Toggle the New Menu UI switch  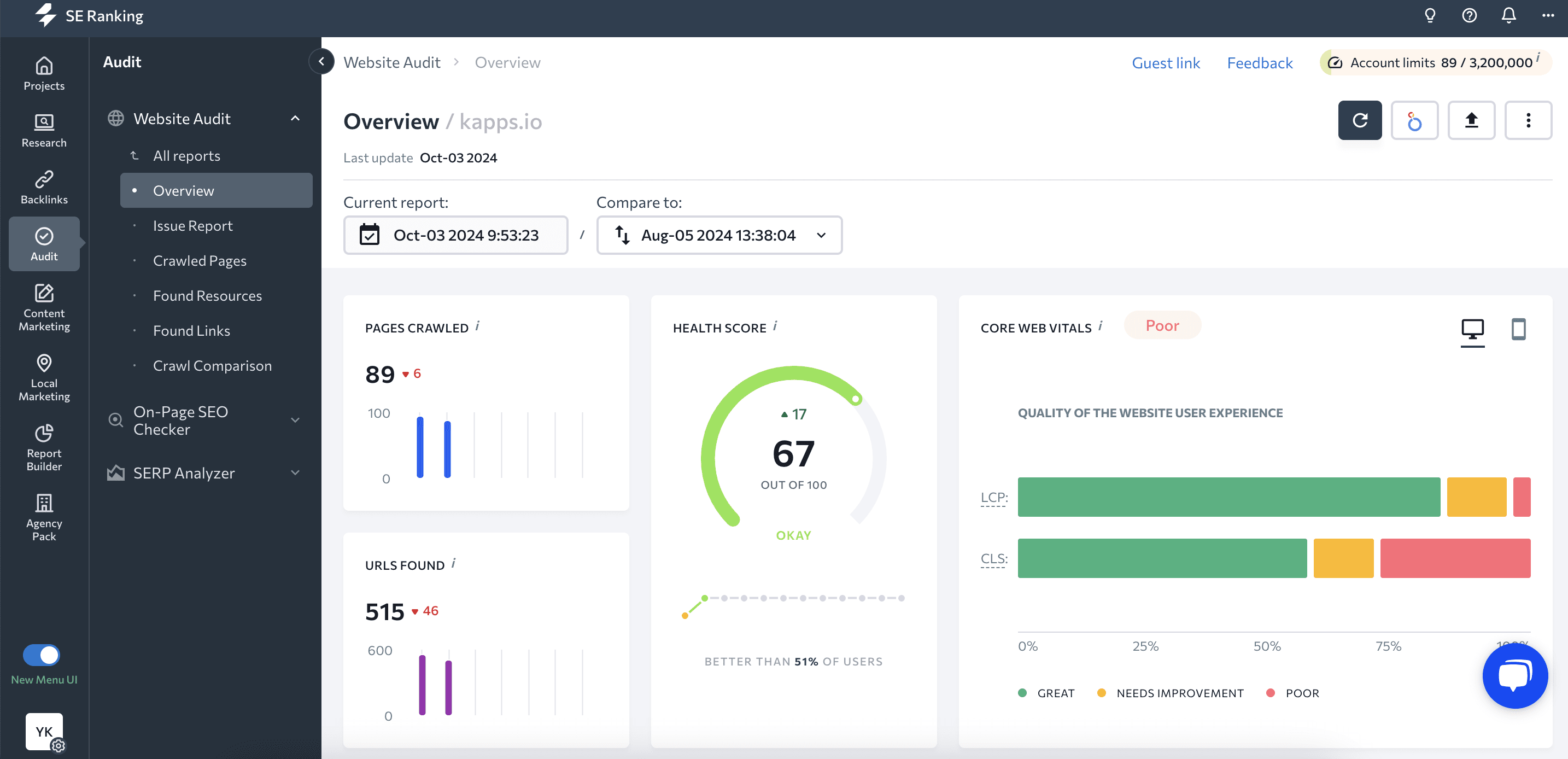click(x=42, y=655)
